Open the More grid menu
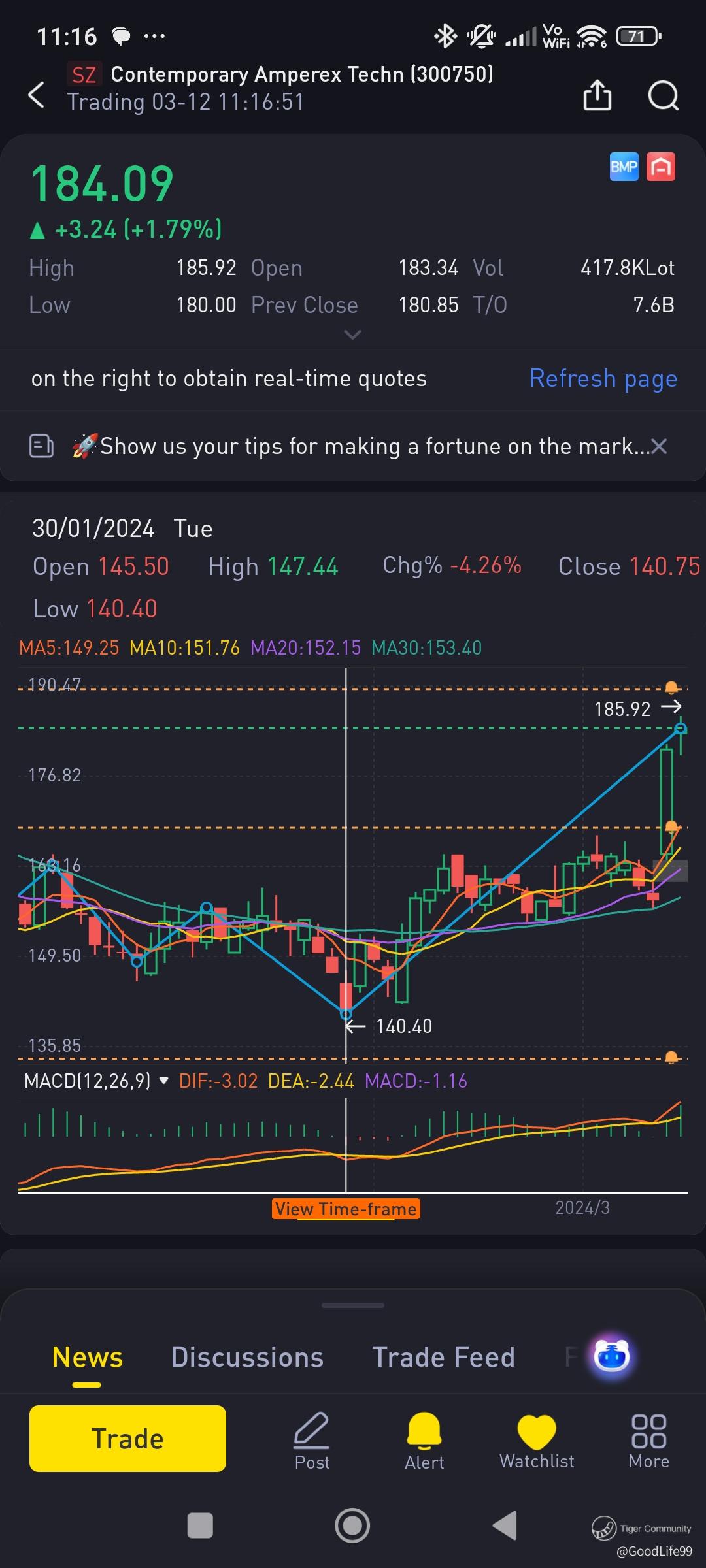706x1568 pixels. [x=649, y=1442]
